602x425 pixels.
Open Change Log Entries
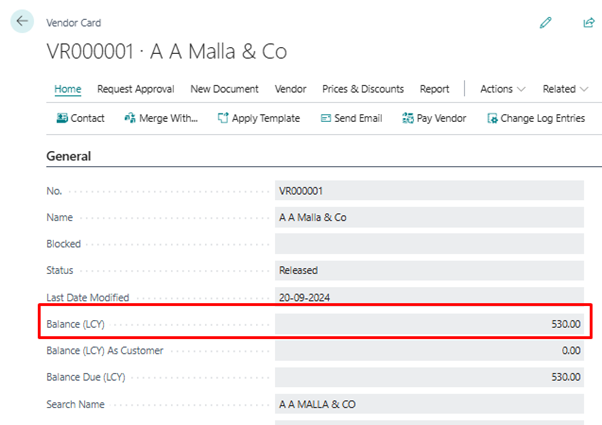coord(536,118)
